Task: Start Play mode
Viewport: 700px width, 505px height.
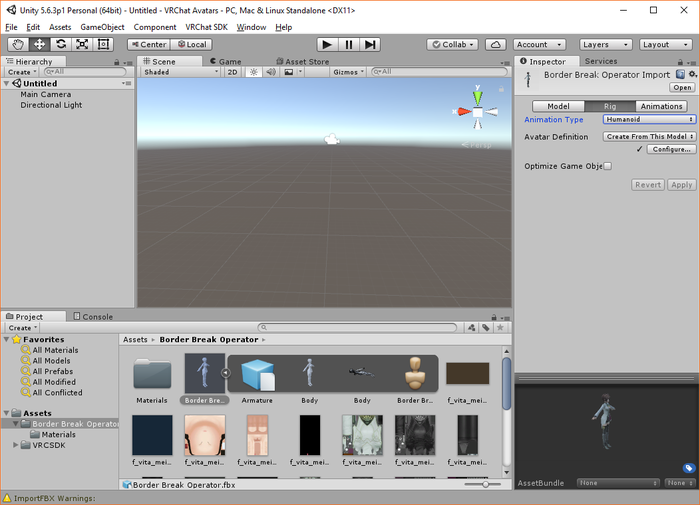Action: pos(327,44)
